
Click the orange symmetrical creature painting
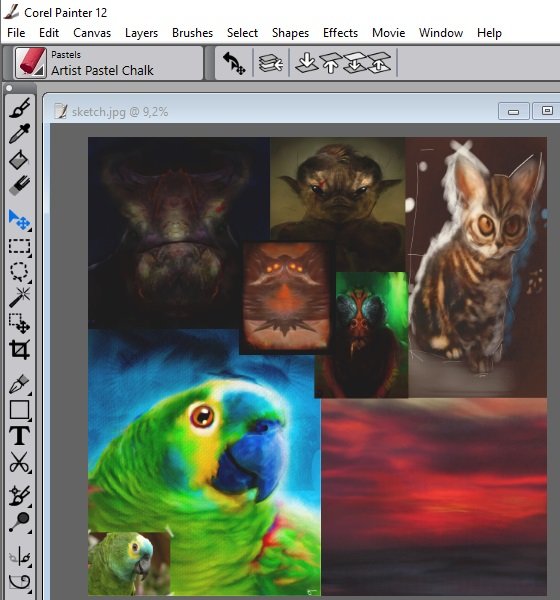point(286,297)
